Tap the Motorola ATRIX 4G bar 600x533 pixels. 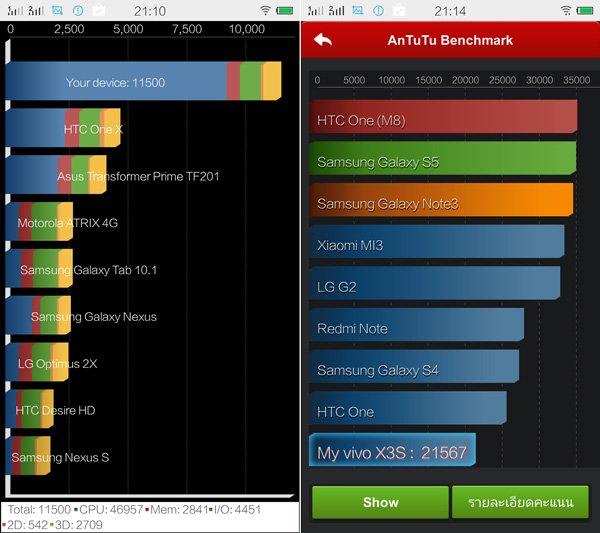(x=39, y=222)
